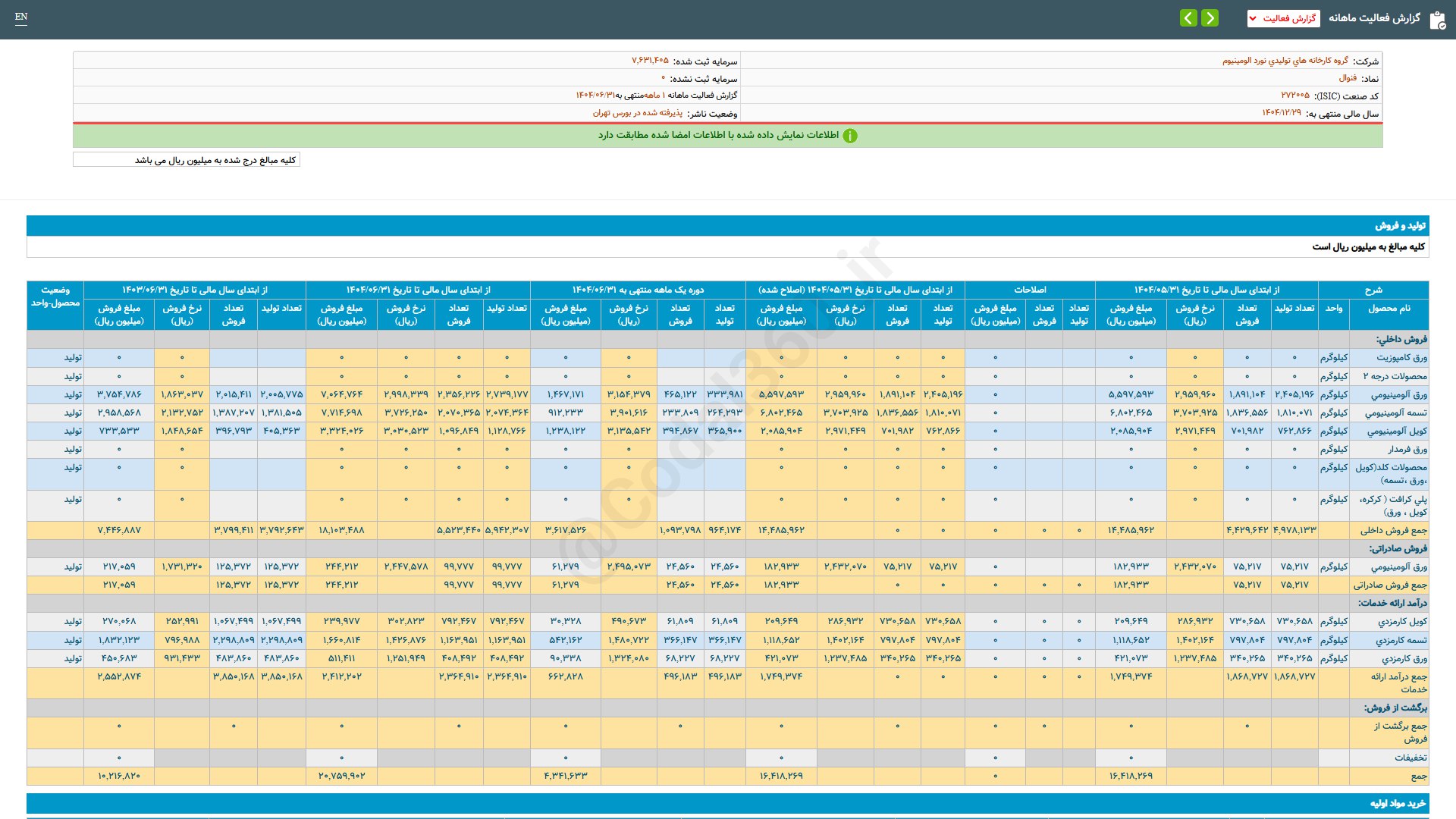Go to next report with right arrow
This screenshot has height=819, width=1456.
[1210, 18]
